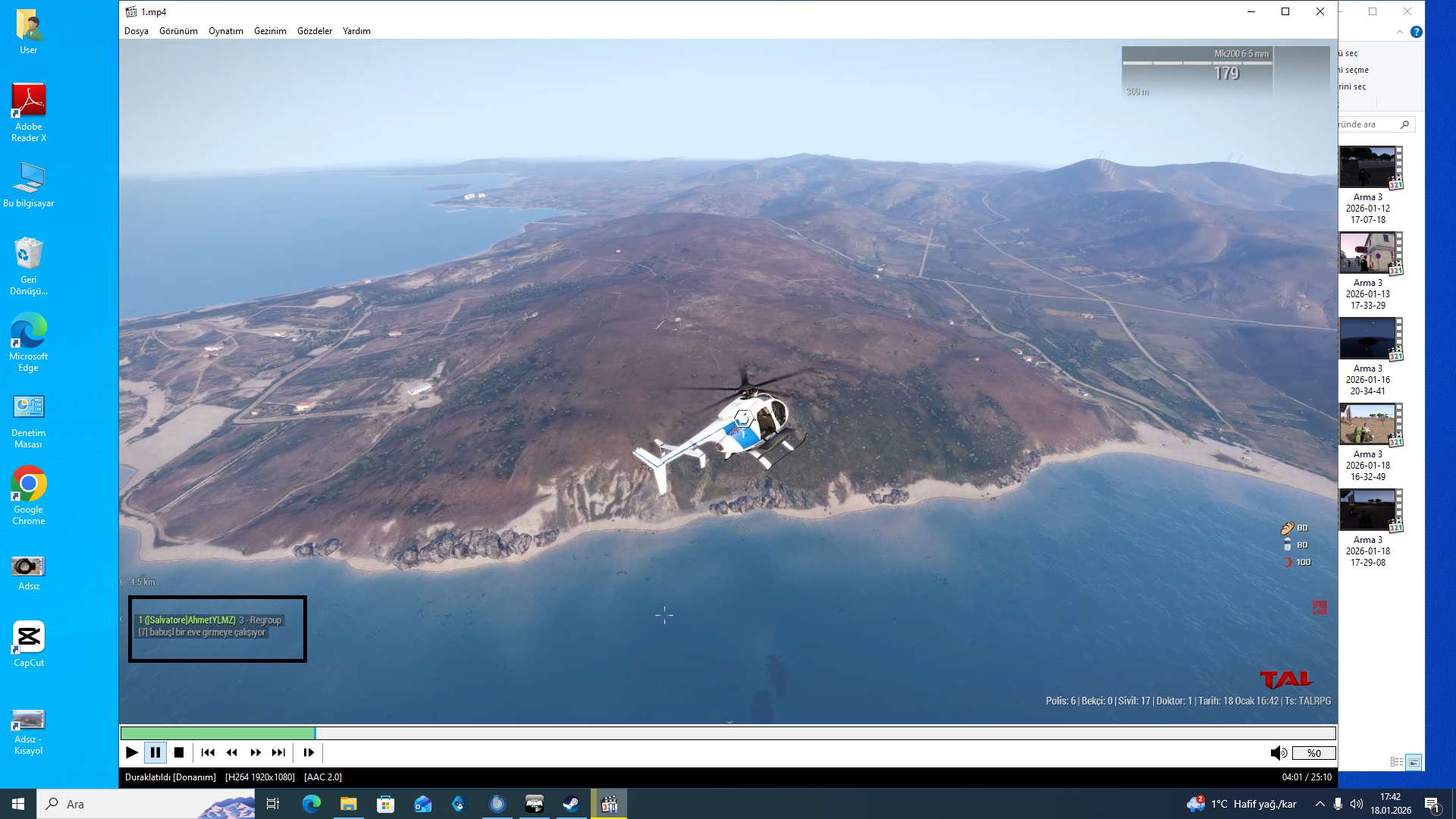This screenshot has width=1456, height=819.
Task: Open the Oynatım menu
Action: 226,31
